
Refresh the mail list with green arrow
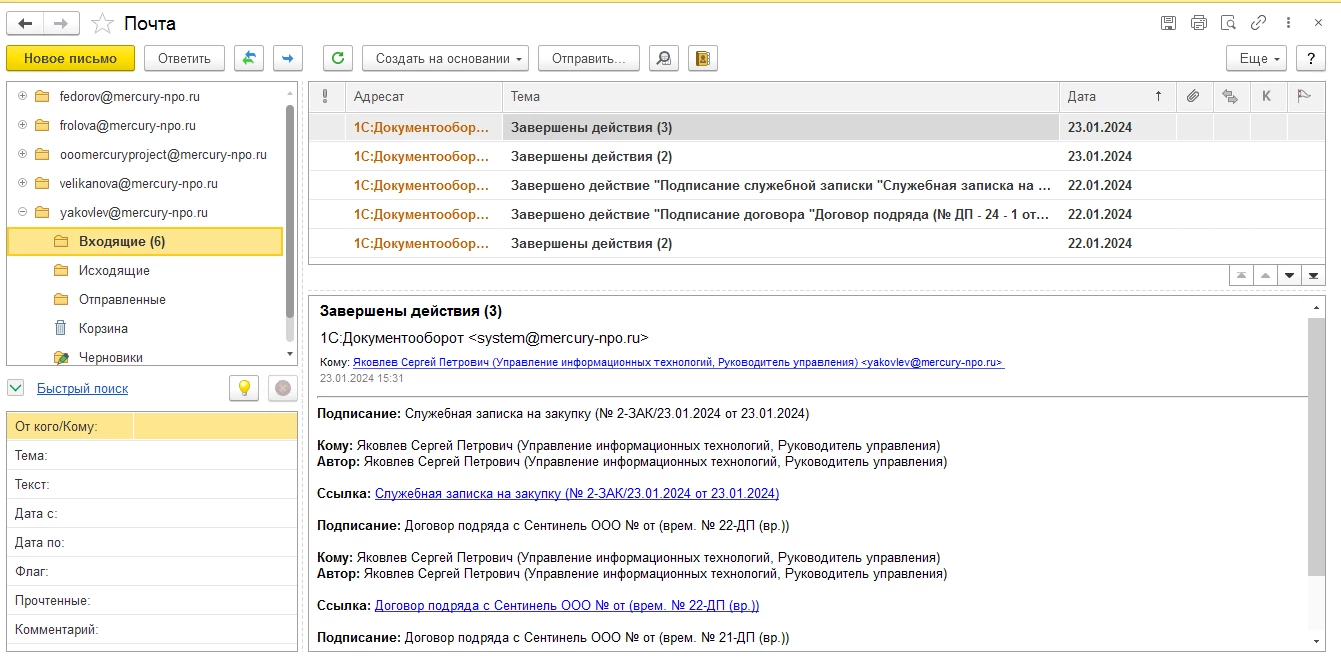(338, 58)
